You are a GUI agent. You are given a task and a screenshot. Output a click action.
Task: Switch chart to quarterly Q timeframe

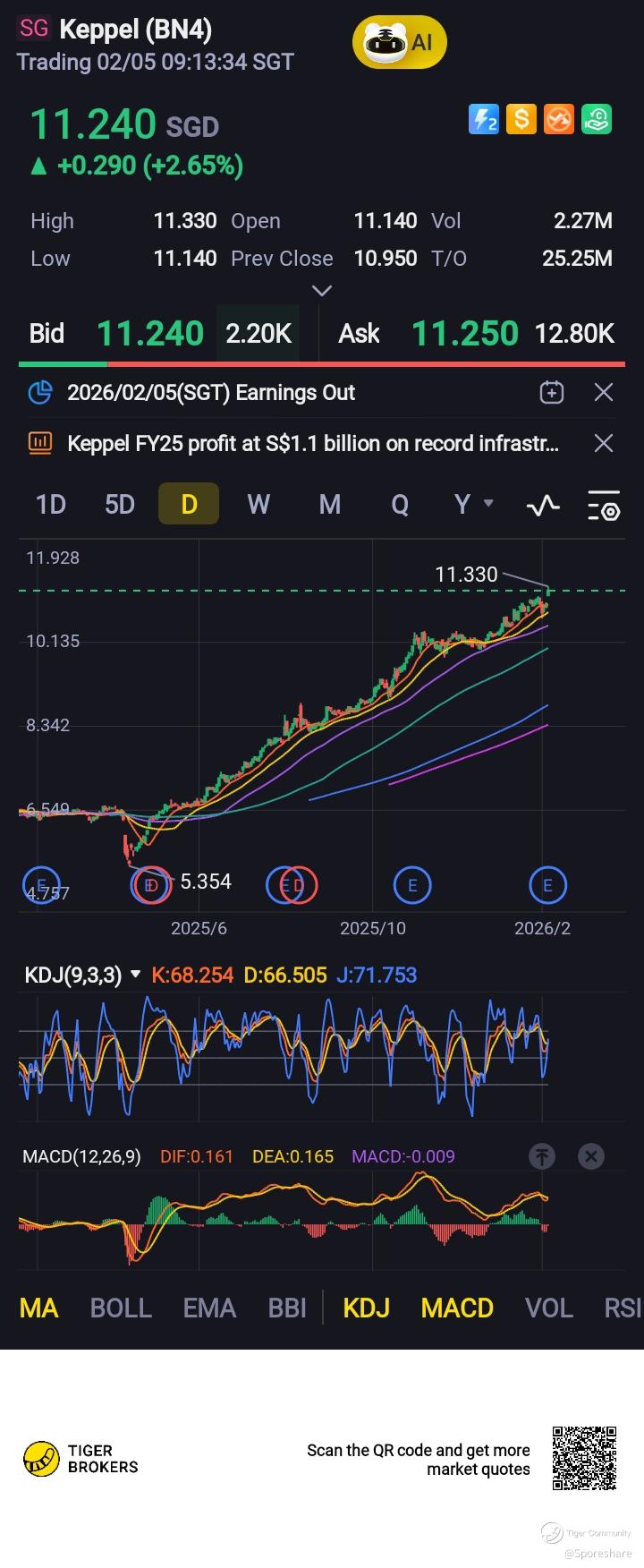point(400,505)
